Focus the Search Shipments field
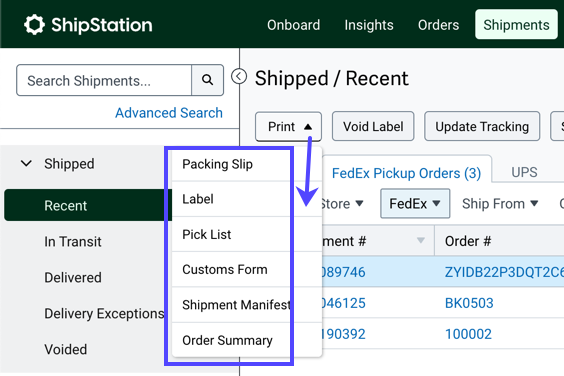This screenshot has height=376, width=564. 104,80
